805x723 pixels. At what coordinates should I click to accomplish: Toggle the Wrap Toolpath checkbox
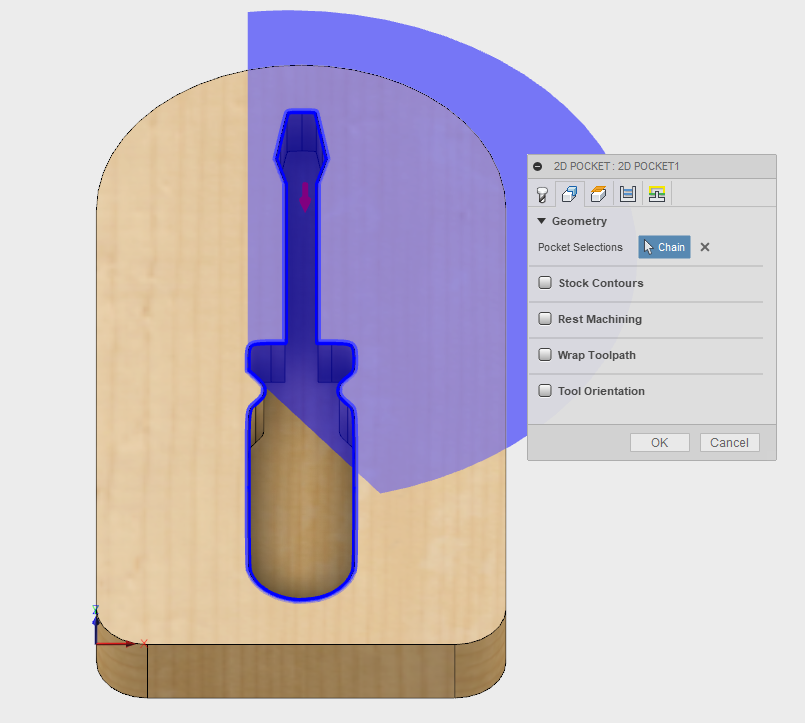coord(545,354)
